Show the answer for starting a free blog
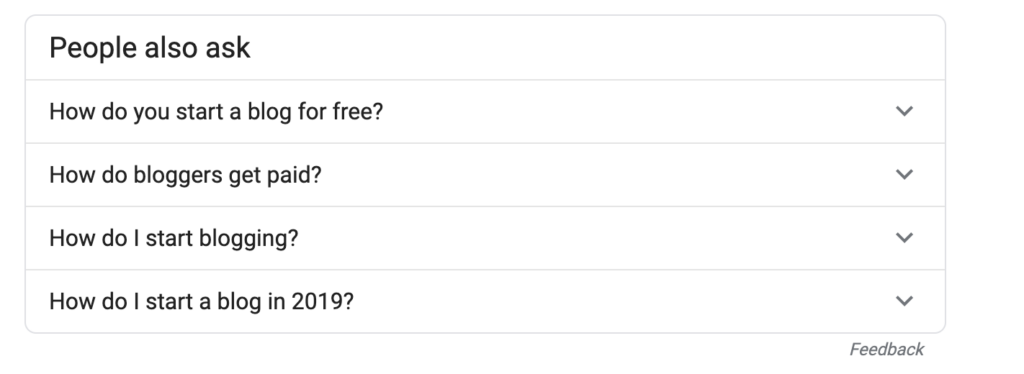 485,112
